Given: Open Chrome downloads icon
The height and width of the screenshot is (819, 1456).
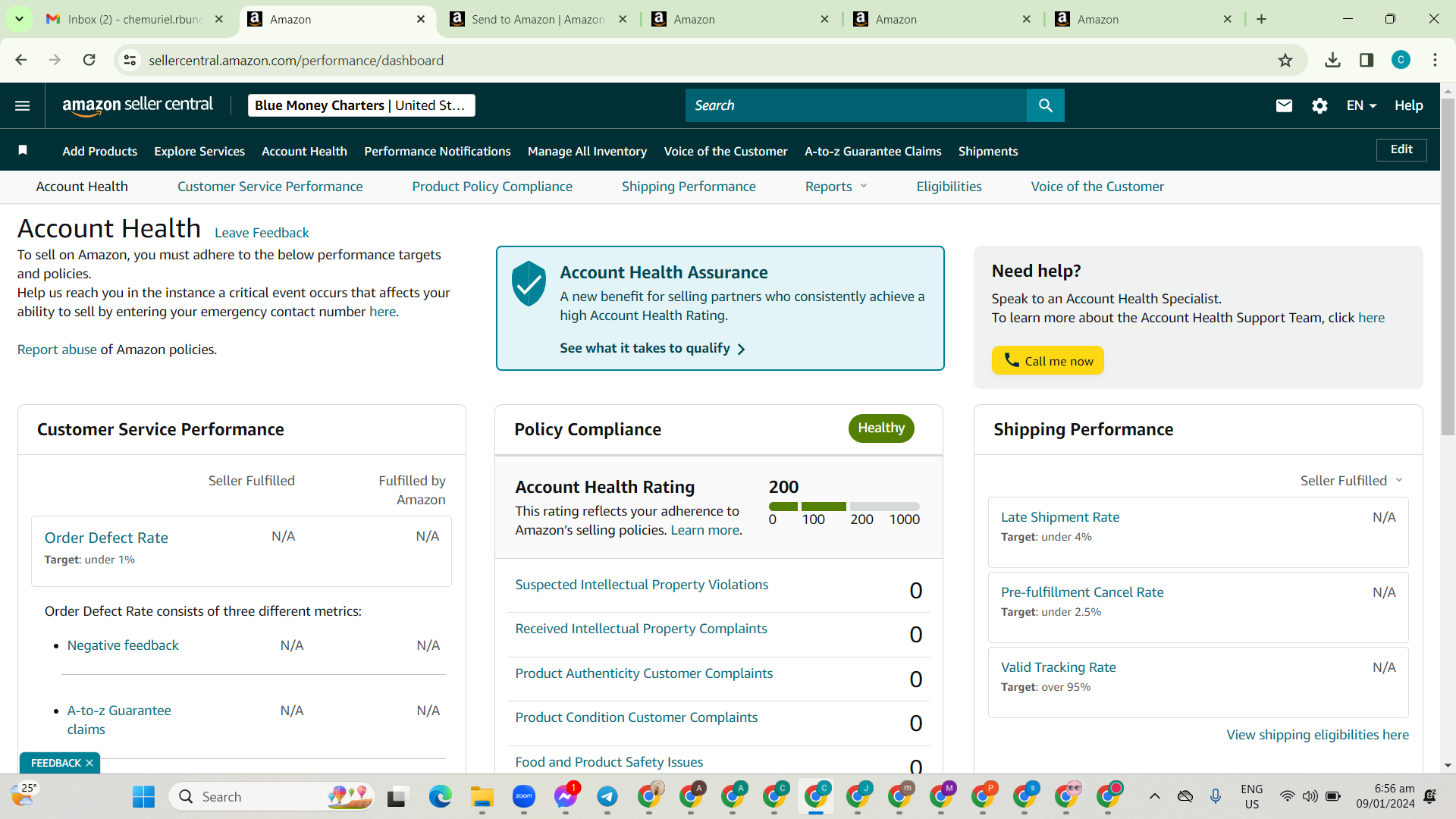Looking at the screenshot, I should [1332, 60].
